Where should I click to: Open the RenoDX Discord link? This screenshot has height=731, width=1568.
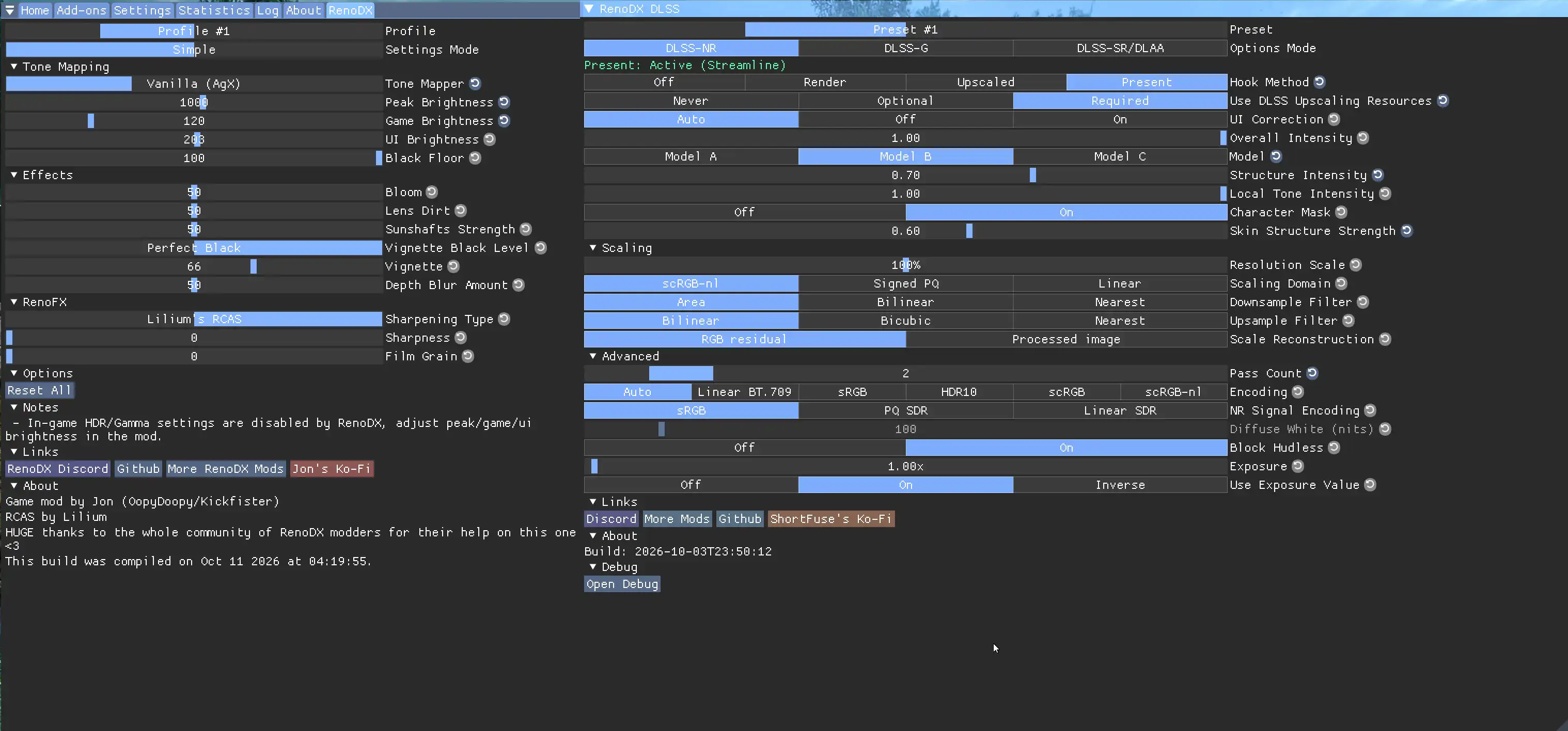[58, 469]
